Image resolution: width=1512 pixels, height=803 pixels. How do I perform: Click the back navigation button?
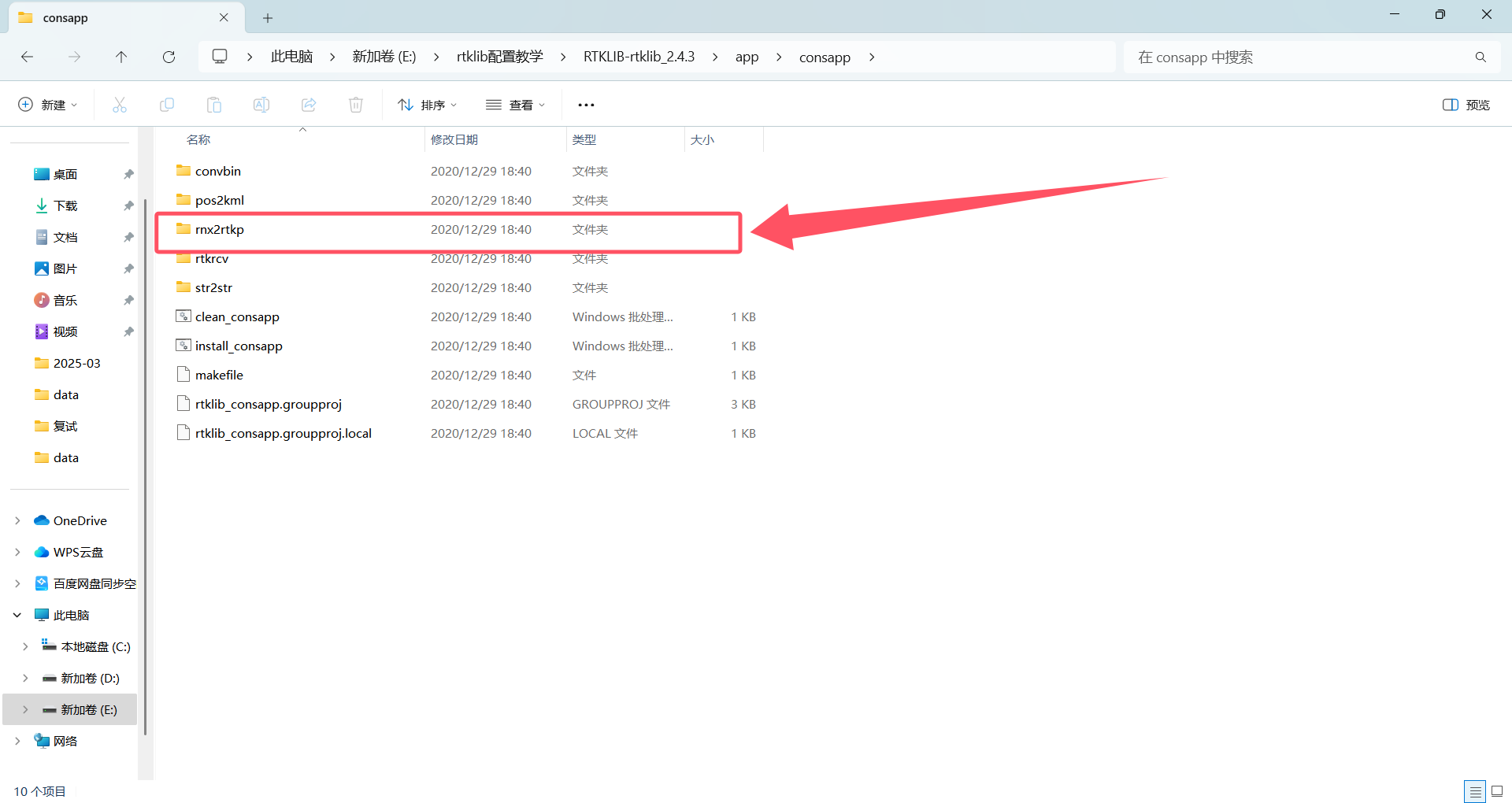pyautogui.click(x=27, y=57)
